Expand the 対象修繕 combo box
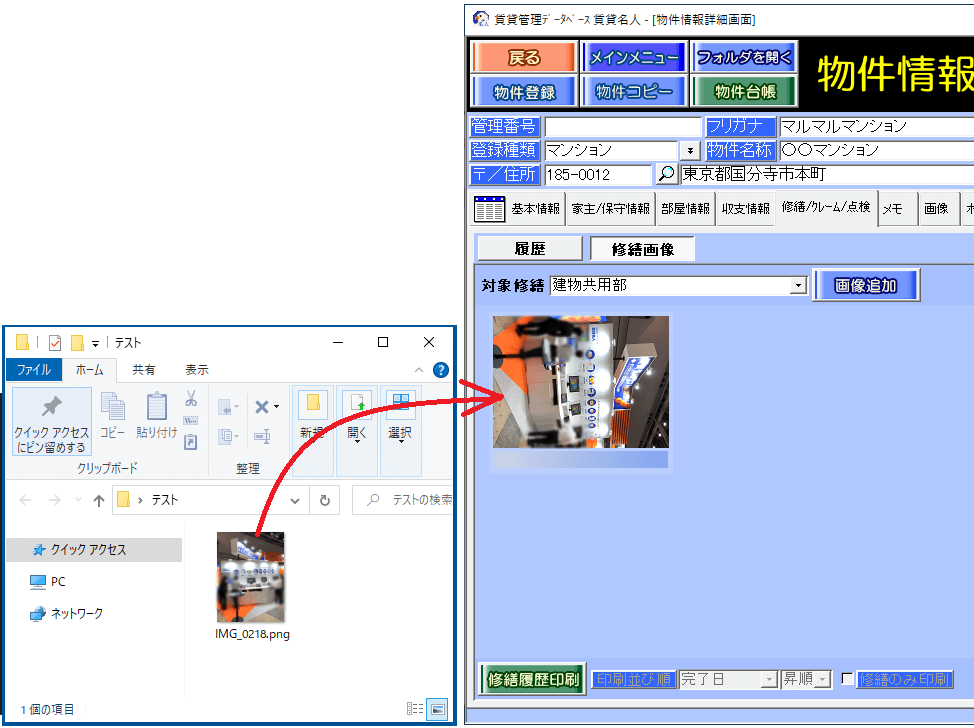974x728 pixels. pos(797,286)
